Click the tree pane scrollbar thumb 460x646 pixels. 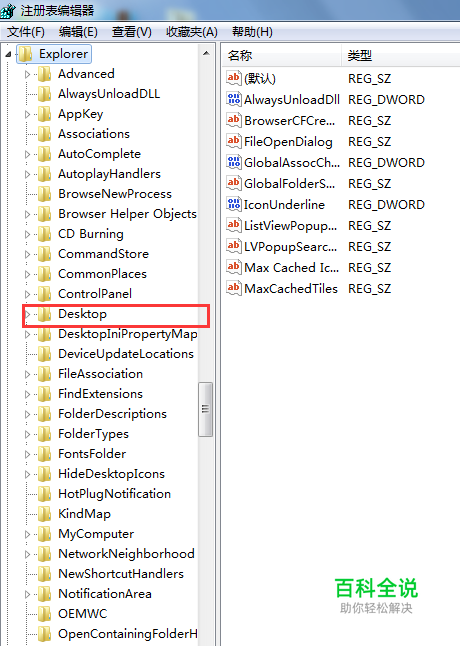[205, 409]
